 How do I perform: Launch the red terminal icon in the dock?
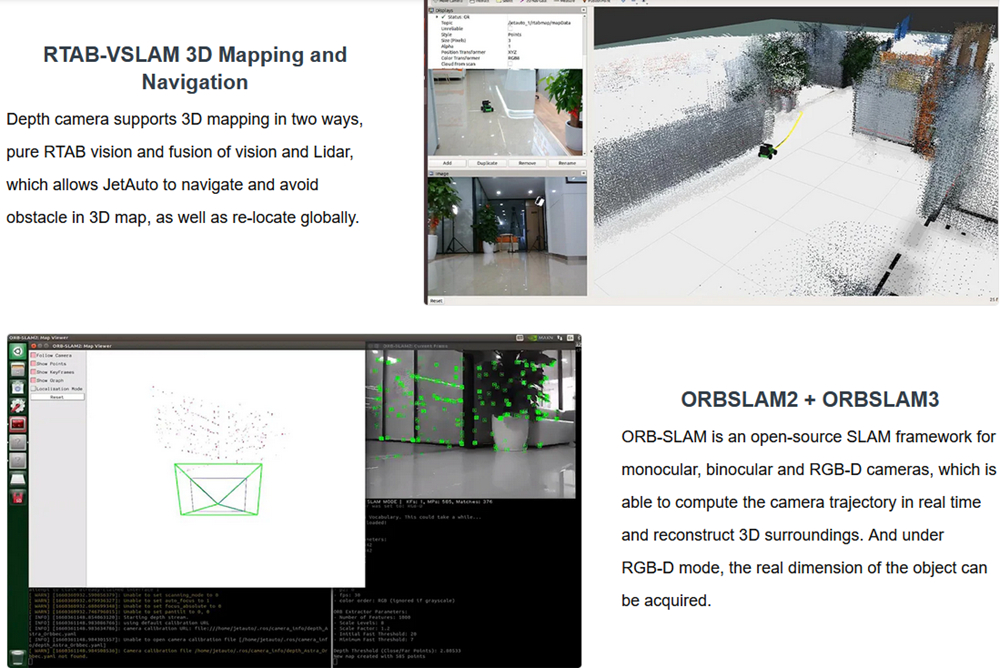click(18, 425)
